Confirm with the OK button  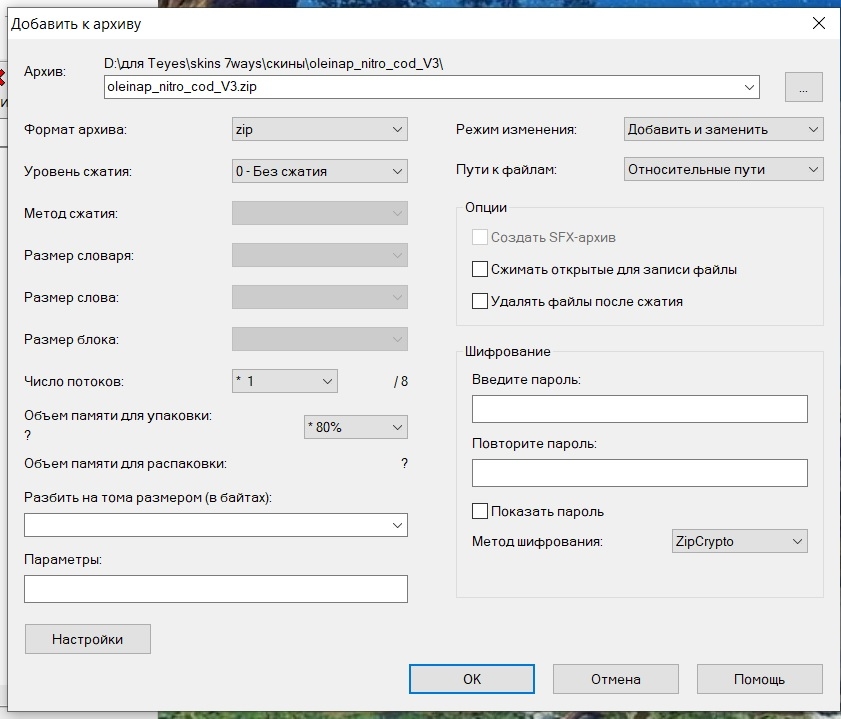[x=472, y=679]
